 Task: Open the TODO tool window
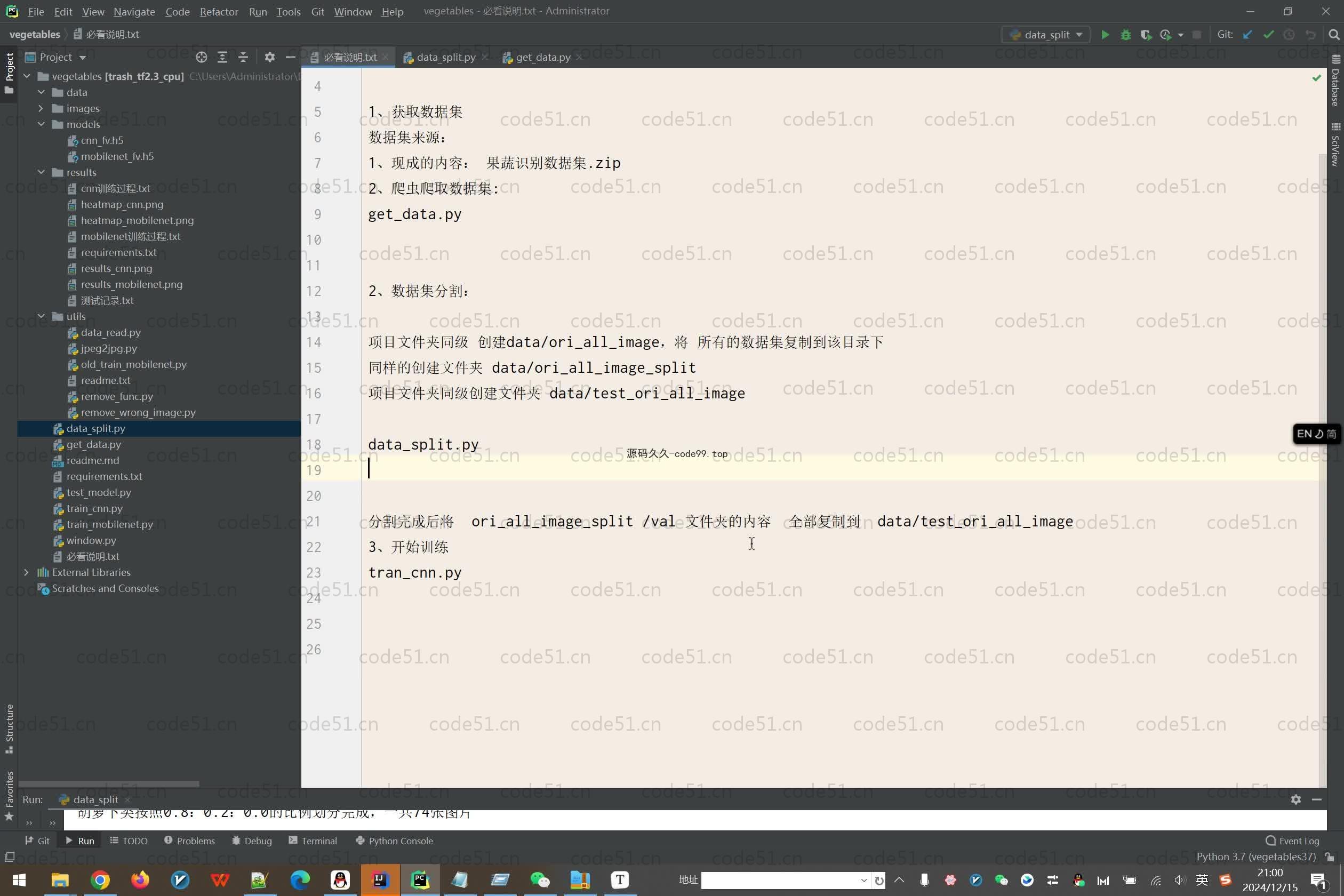(x=129, y=841)
